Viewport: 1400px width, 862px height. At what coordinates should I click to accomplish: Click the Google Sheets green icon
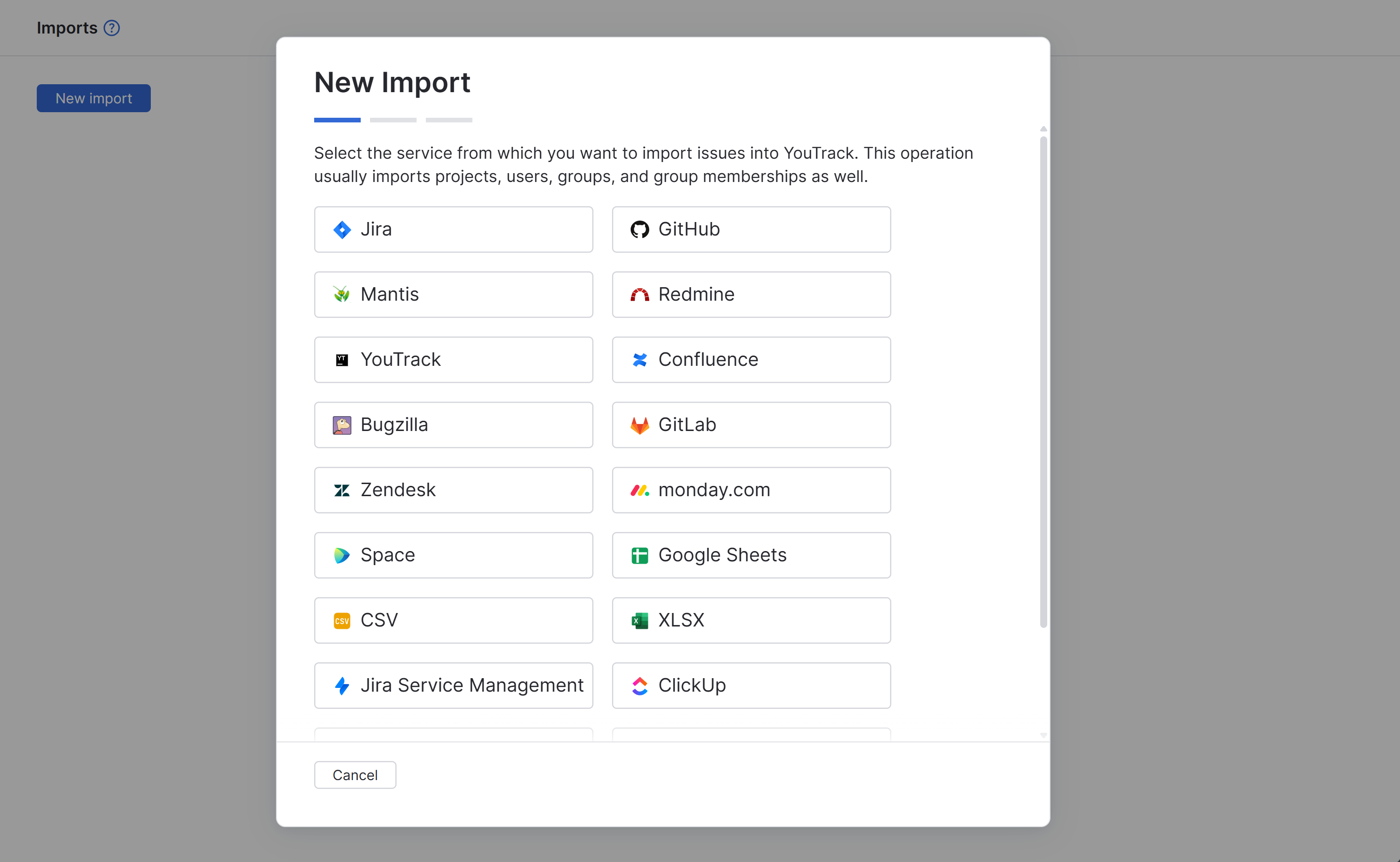click(x=639, y=555)
